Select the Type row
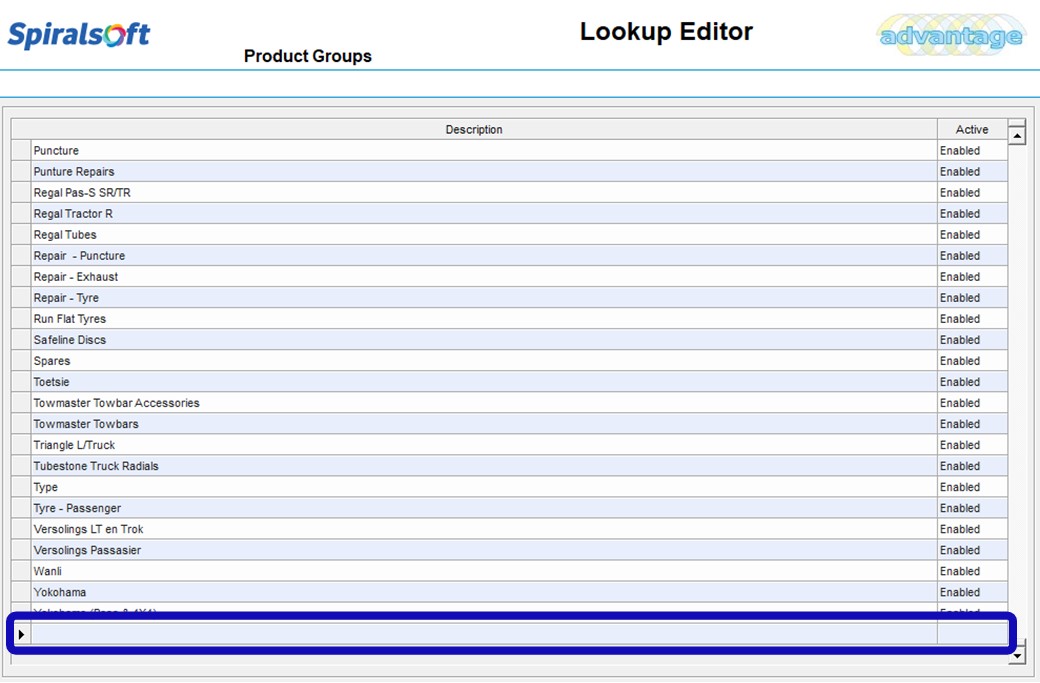 pyautogui.click(x=509, y=487)
